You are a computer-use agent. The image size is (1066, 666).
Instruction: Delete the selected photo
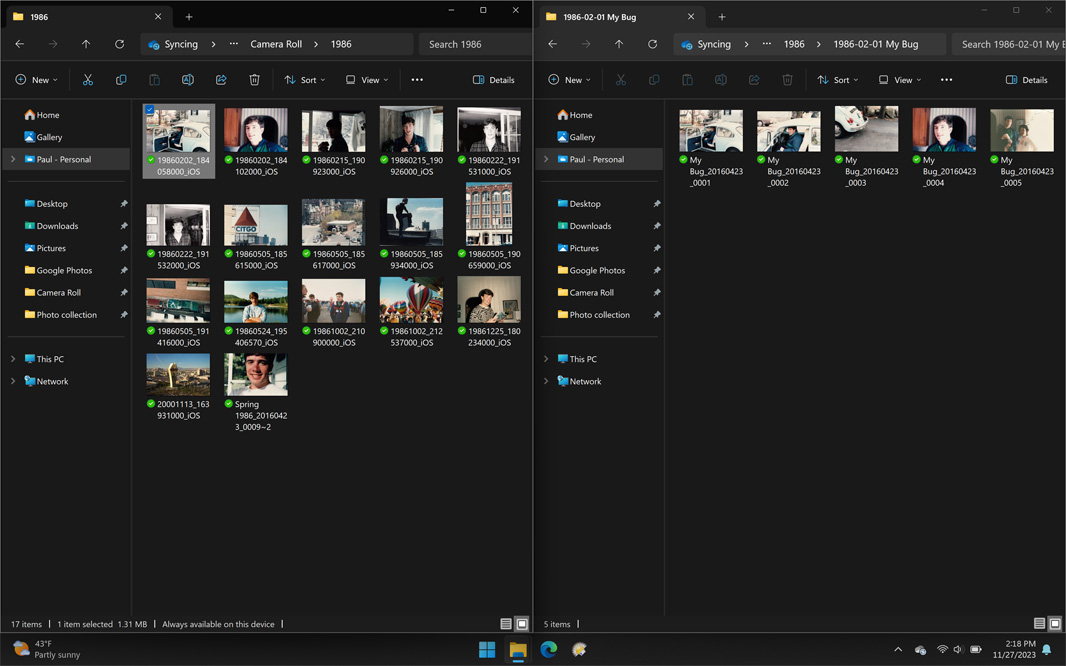(253, 79)
